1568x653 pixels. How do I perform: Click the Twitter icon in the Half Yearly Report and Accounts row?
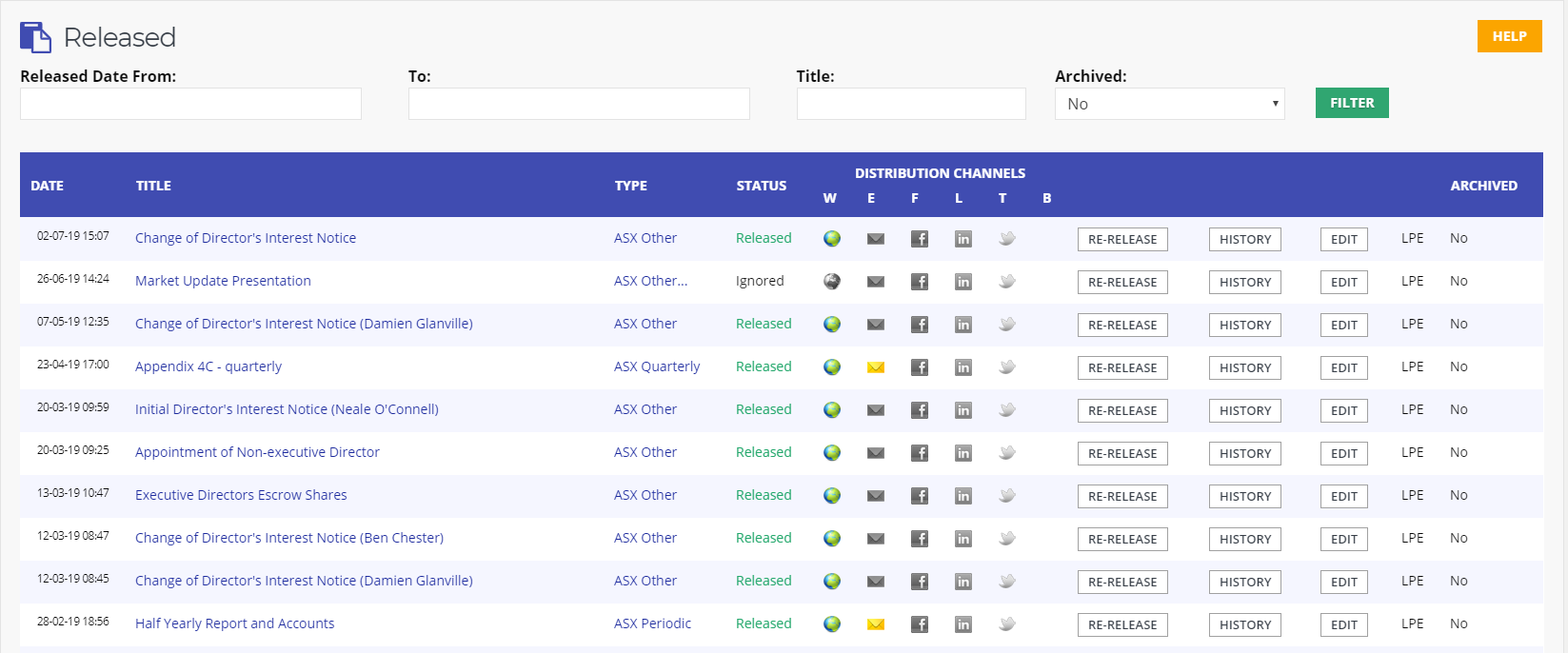tap(1007, 624)
